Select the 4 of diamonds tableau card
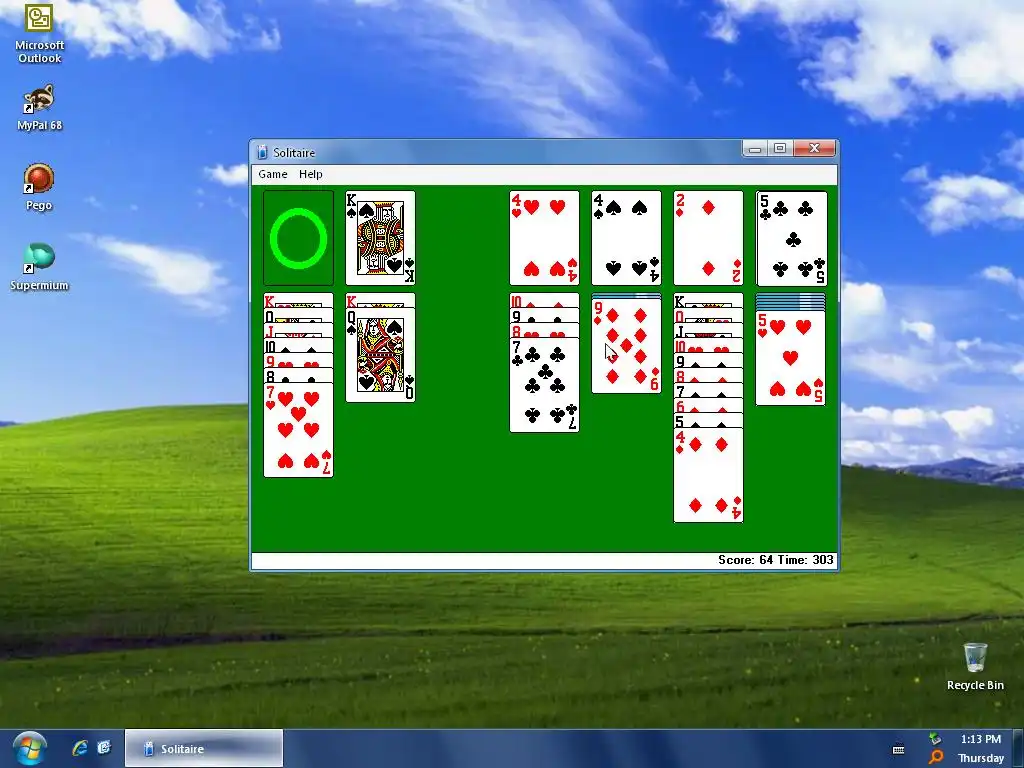The image size is (1024, 768). [709, 475]
